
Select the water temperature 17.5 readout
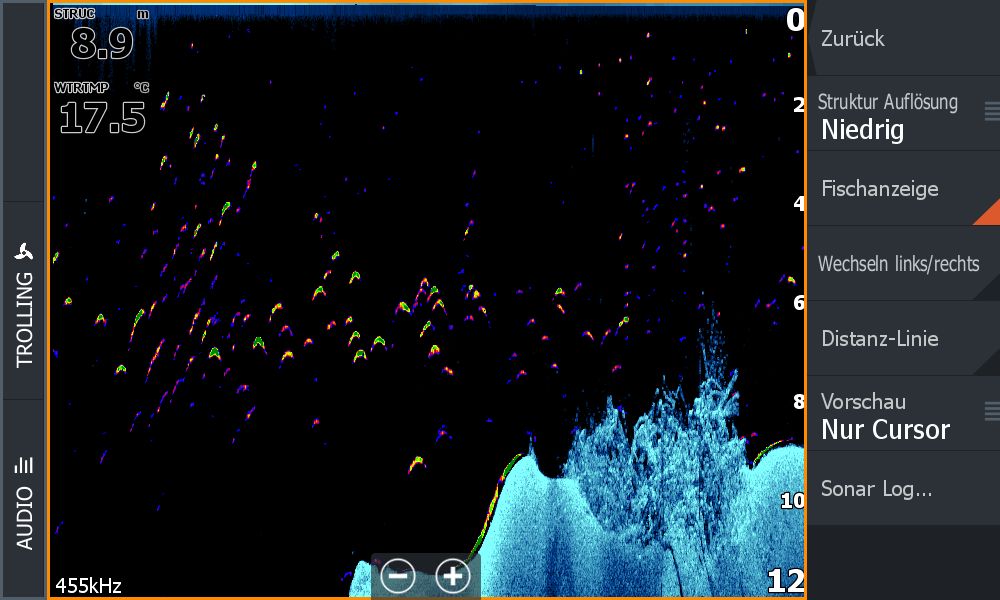(102, 117)
